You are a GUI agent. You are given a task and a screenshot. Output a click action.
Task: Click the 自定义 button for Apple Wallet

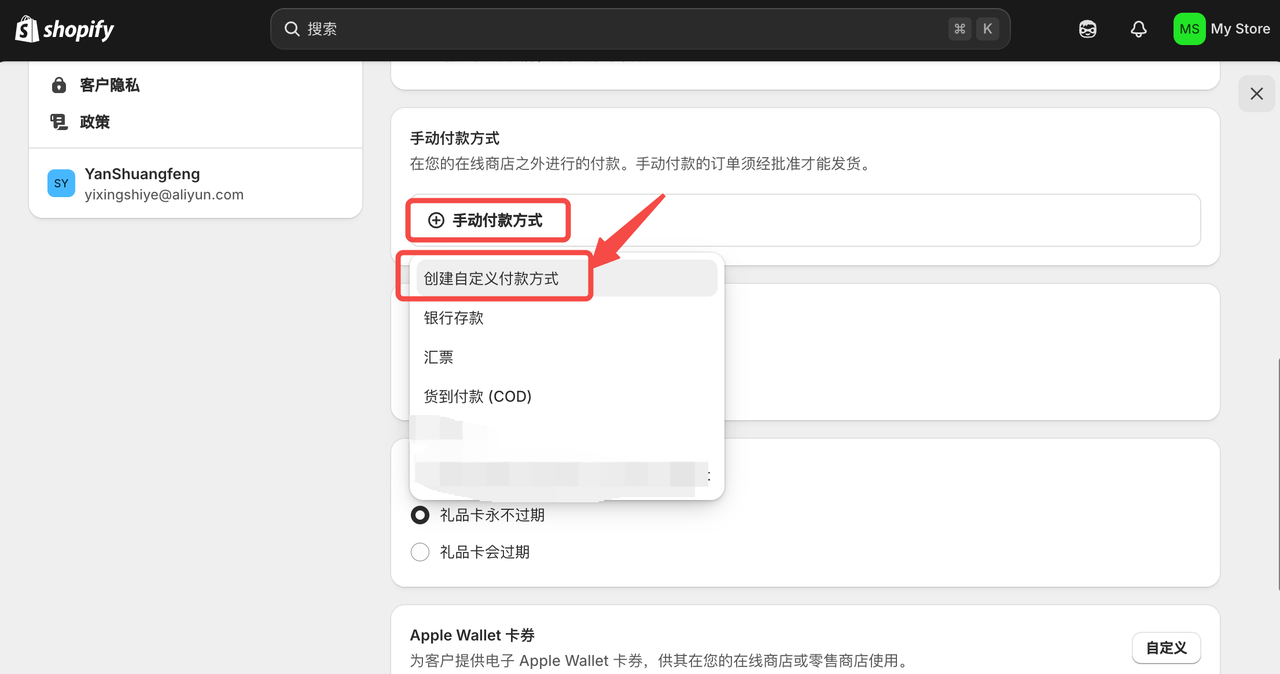click(1166, 648)
